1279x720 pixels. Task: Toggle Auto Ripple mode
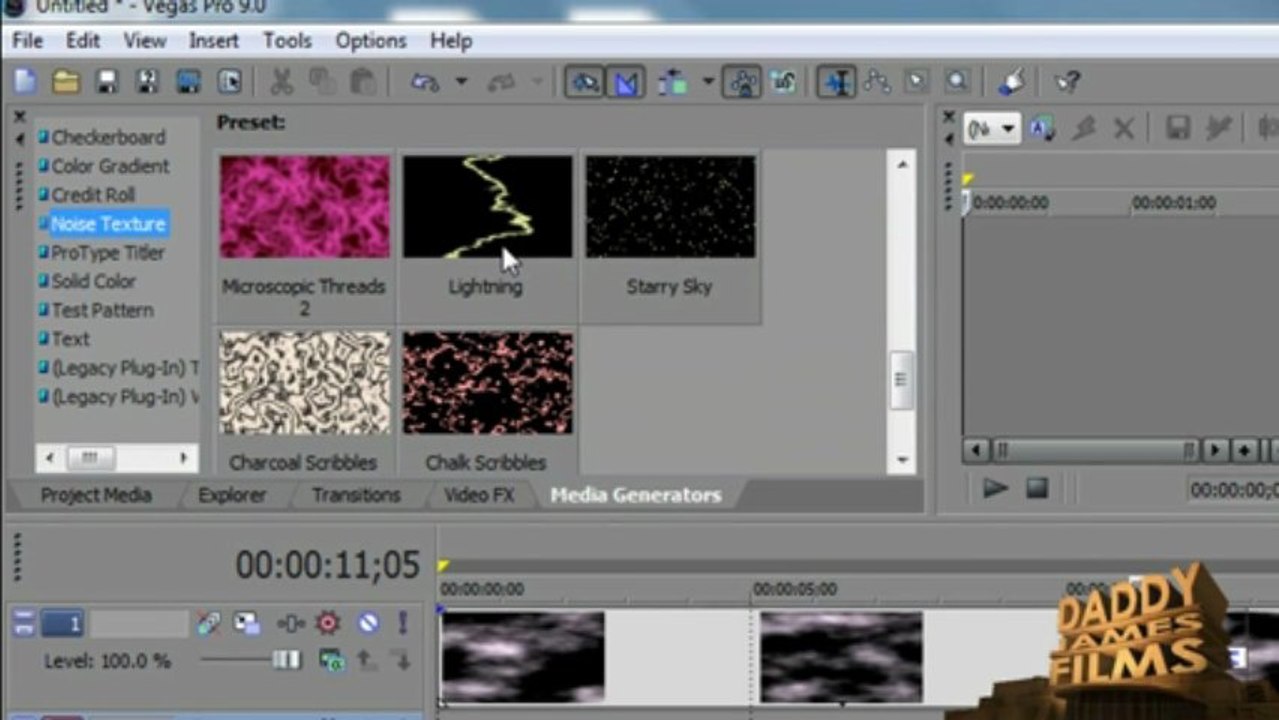[x=673, y=82]
